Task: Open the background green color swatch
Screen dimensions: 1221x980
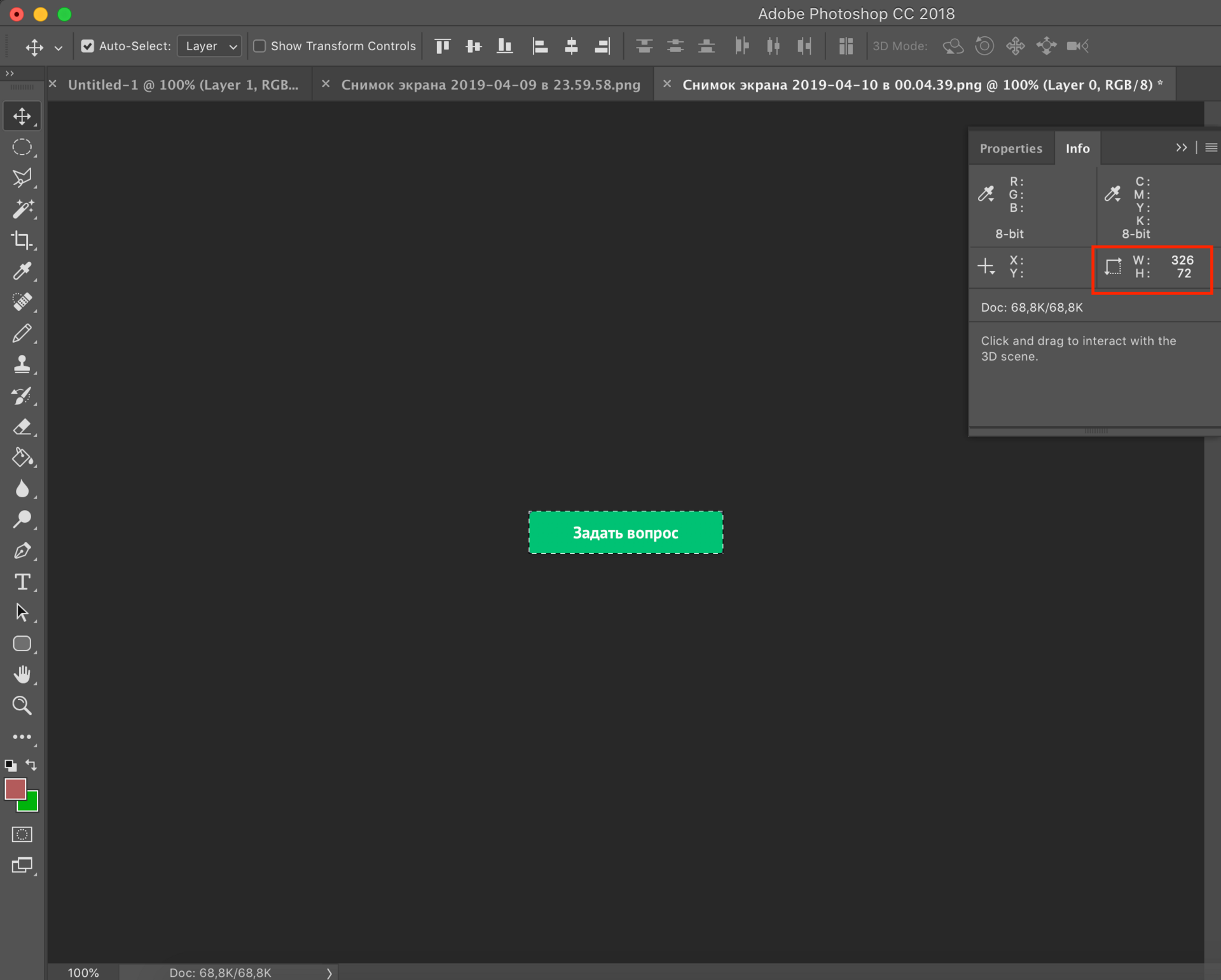Action: pos(31,804)
